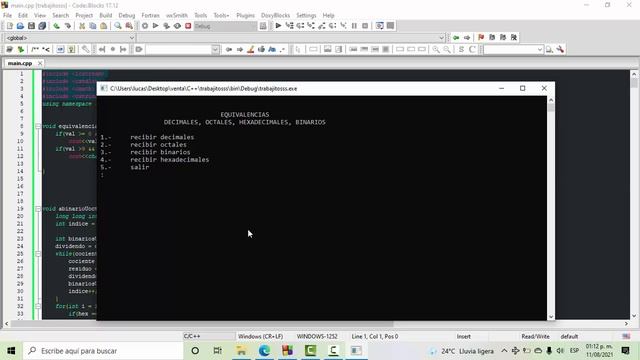Open Microsoft Edge from the taskbar
The height and width of the screenshot is (360, 640).
[x=264, y=351]
